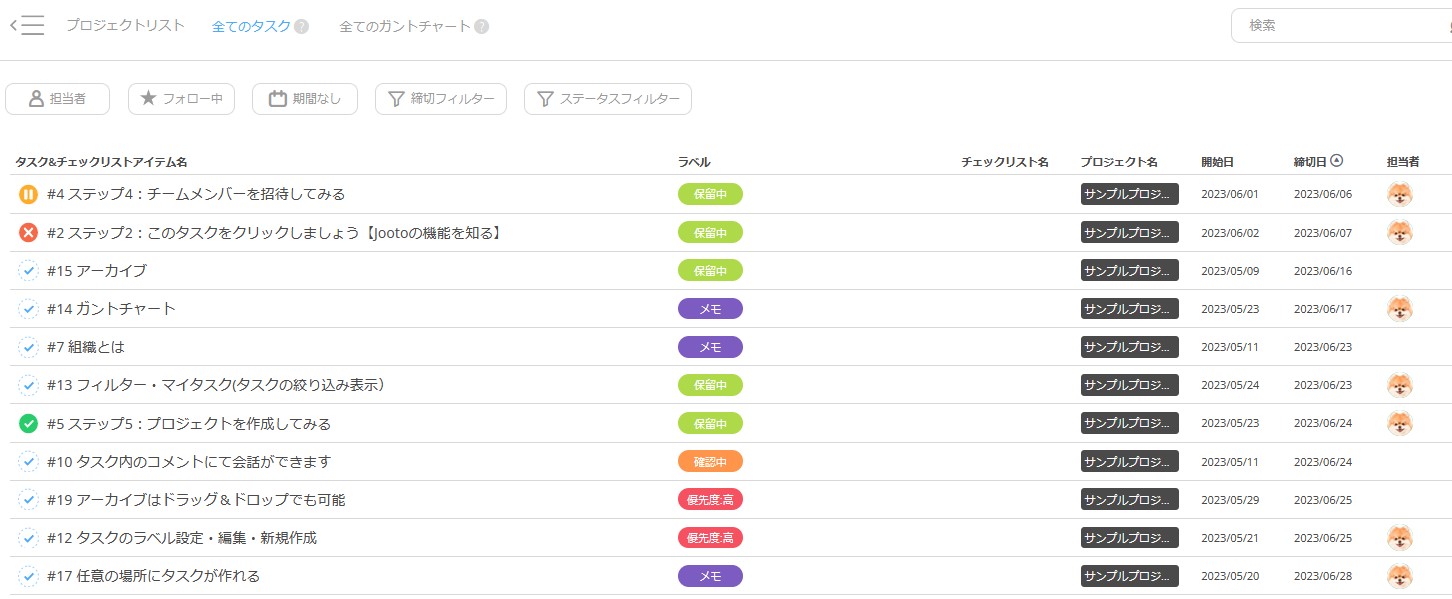Click the red 優先度:高 label on task #12
This screenshot has width=1452, height=599.
[x=710, y=538]
